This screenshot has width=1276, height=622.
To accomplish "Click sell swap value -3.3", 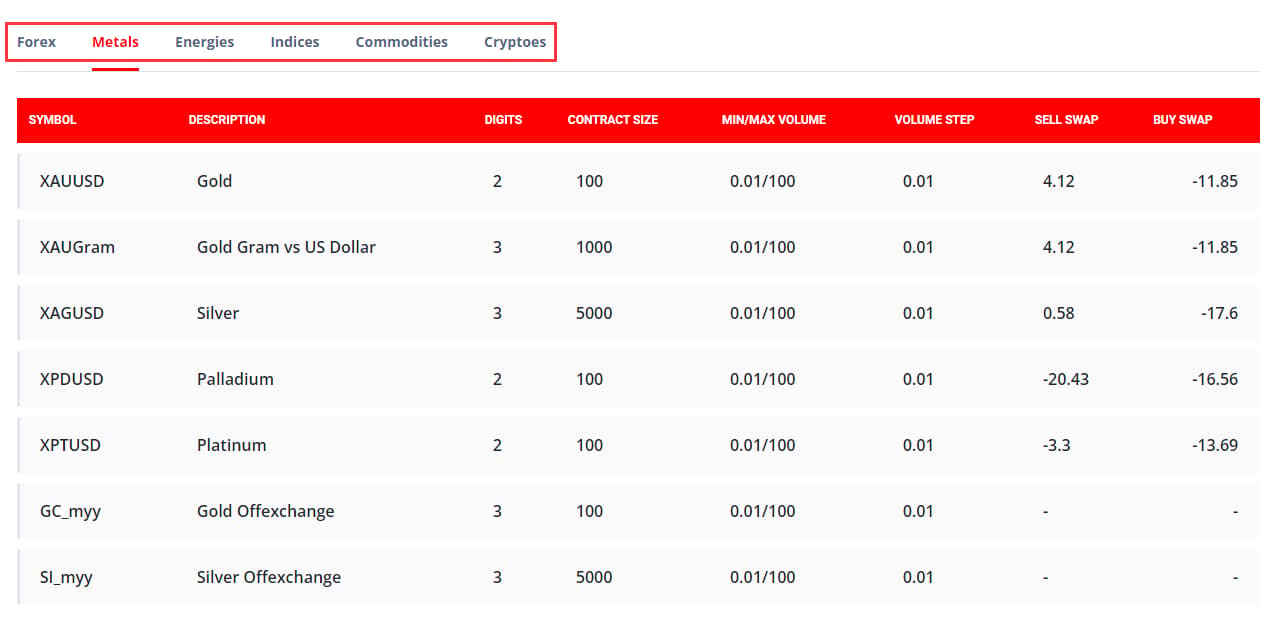I will 1056,445.
